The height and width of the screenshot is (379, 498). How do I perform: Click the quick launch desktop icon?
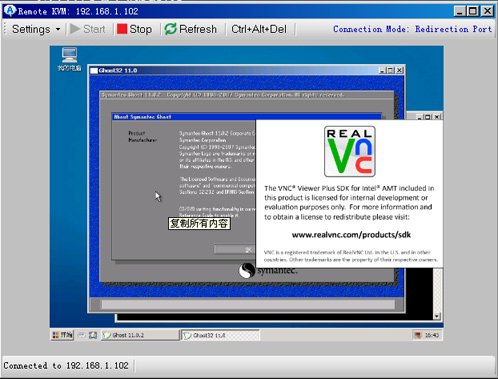pos(93,335)
